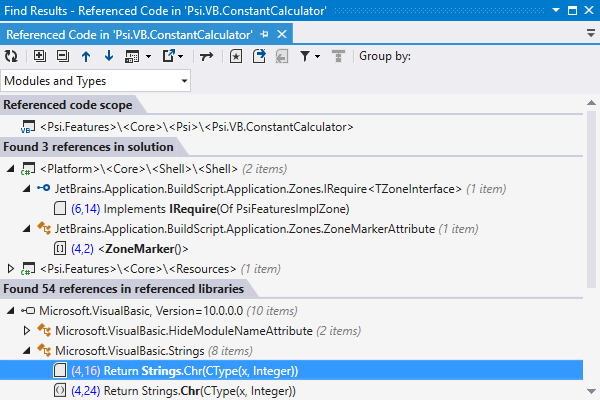
Task: Close the Referenced Code tab
Action: (x=282, y=34)
